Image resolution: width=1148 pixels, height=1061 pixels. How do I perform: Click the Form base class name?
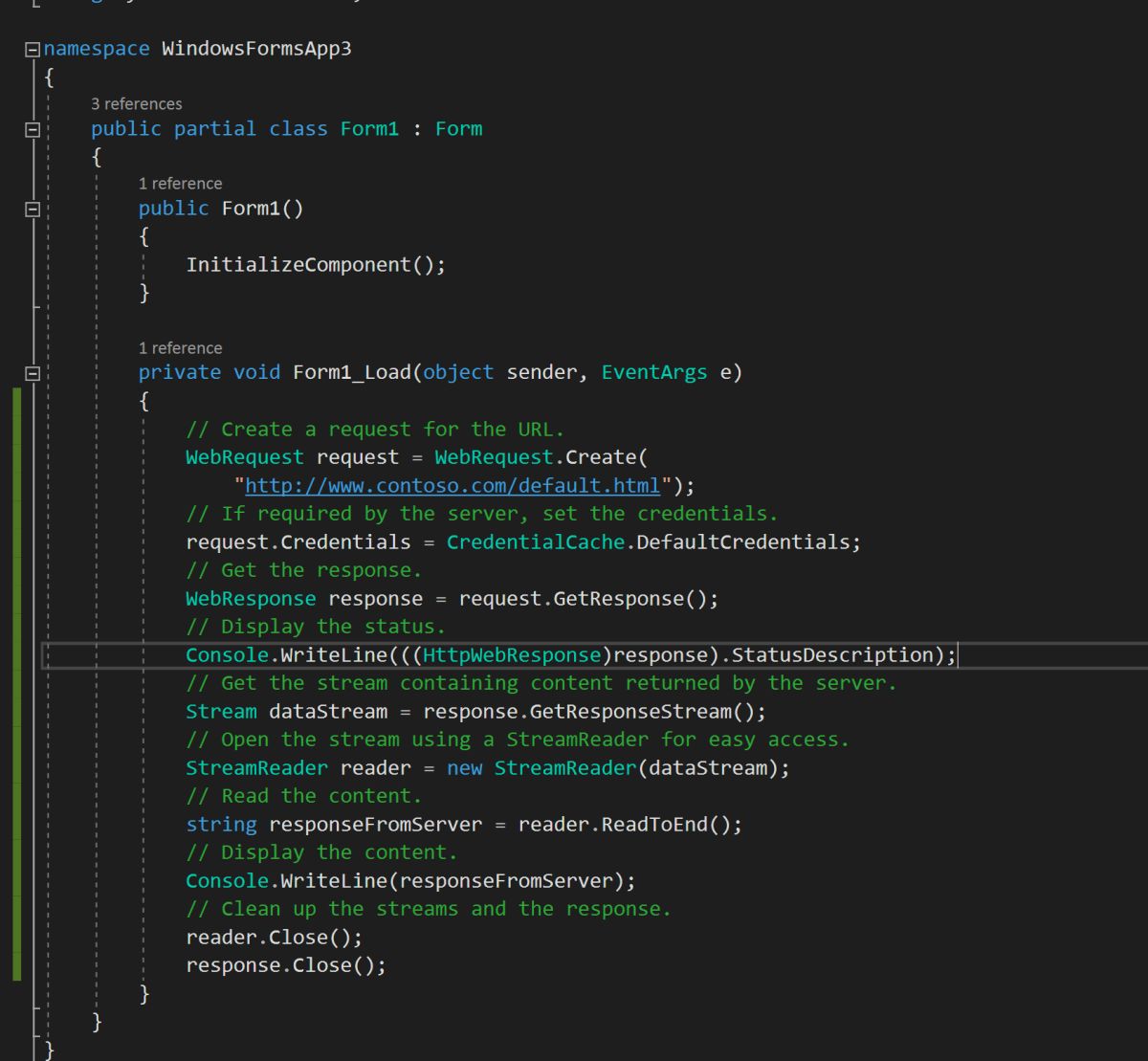(x=459, y=129)
